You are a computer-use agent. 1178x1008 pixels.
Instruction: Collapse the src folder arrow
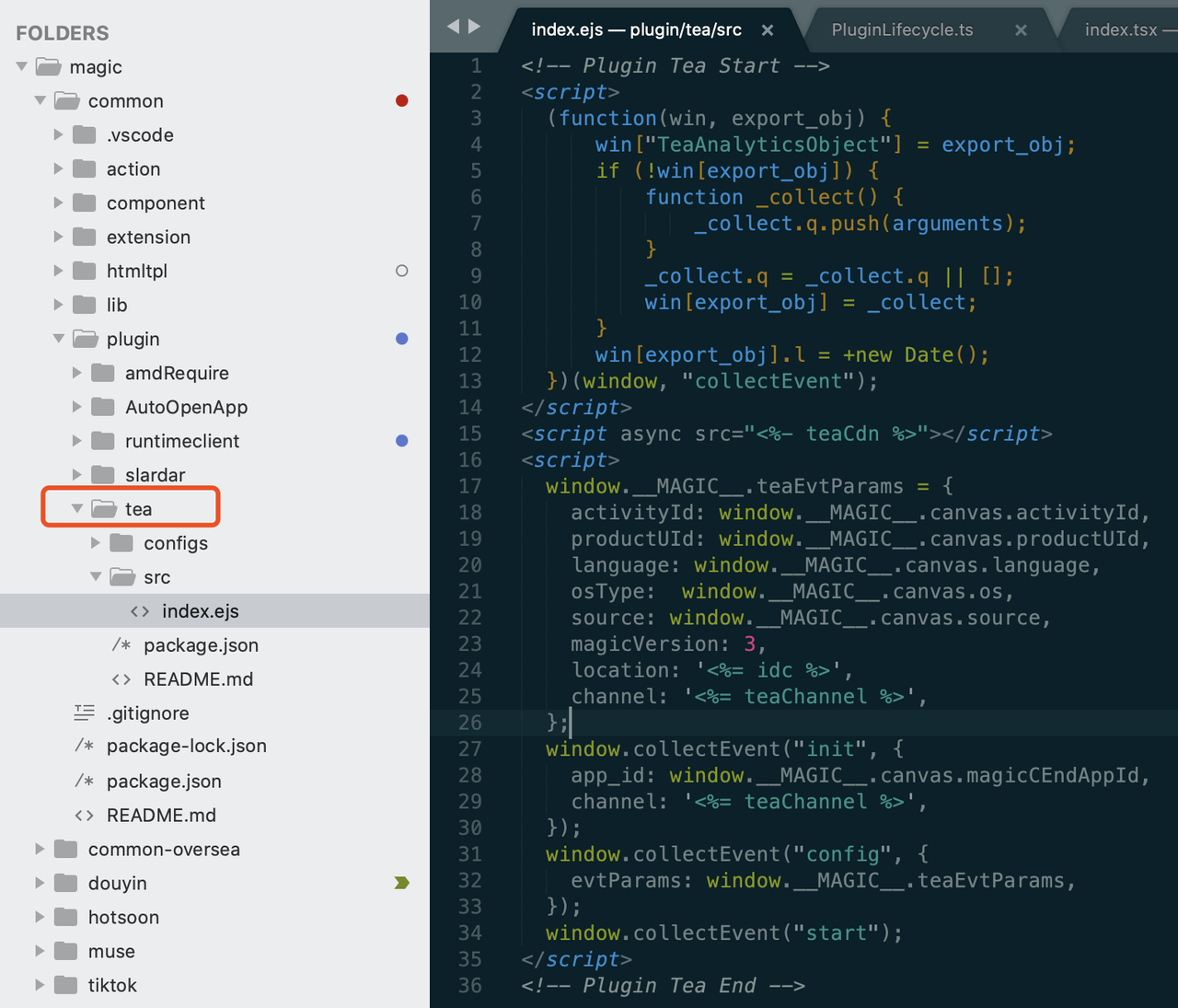(x=96, y=577)
